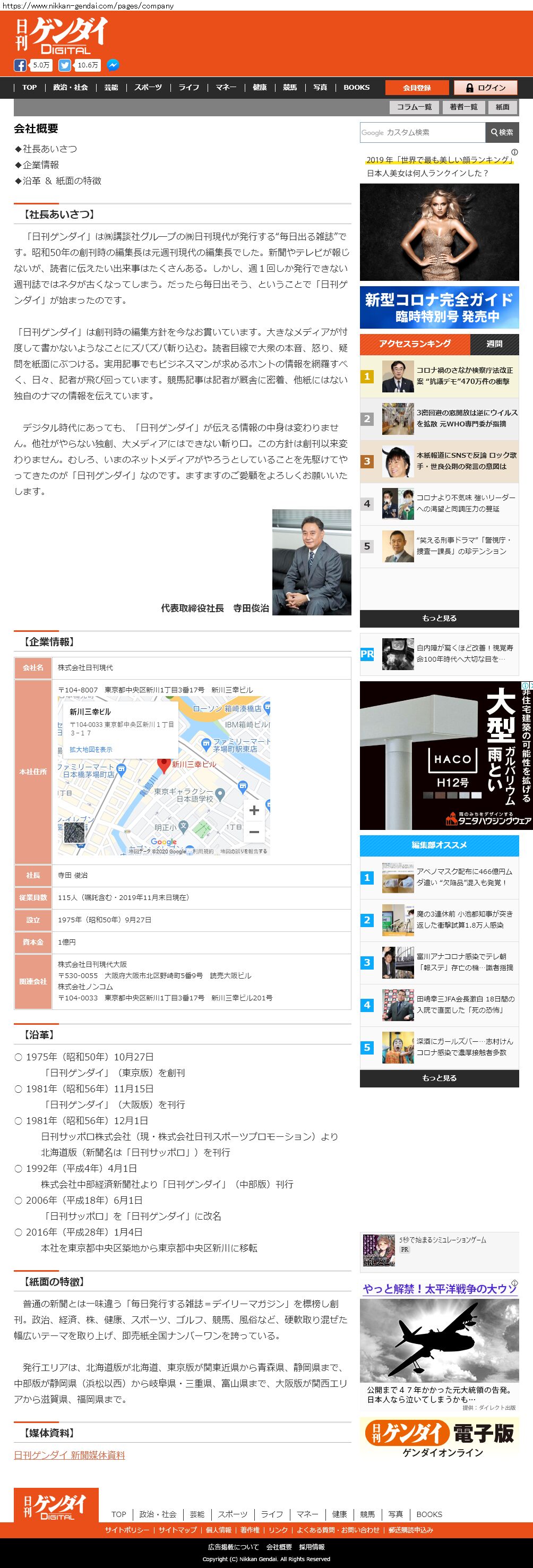The width and height of the screenshot is (533, 1568).
Task: Zoom in on the Google map
Action: 254,810
